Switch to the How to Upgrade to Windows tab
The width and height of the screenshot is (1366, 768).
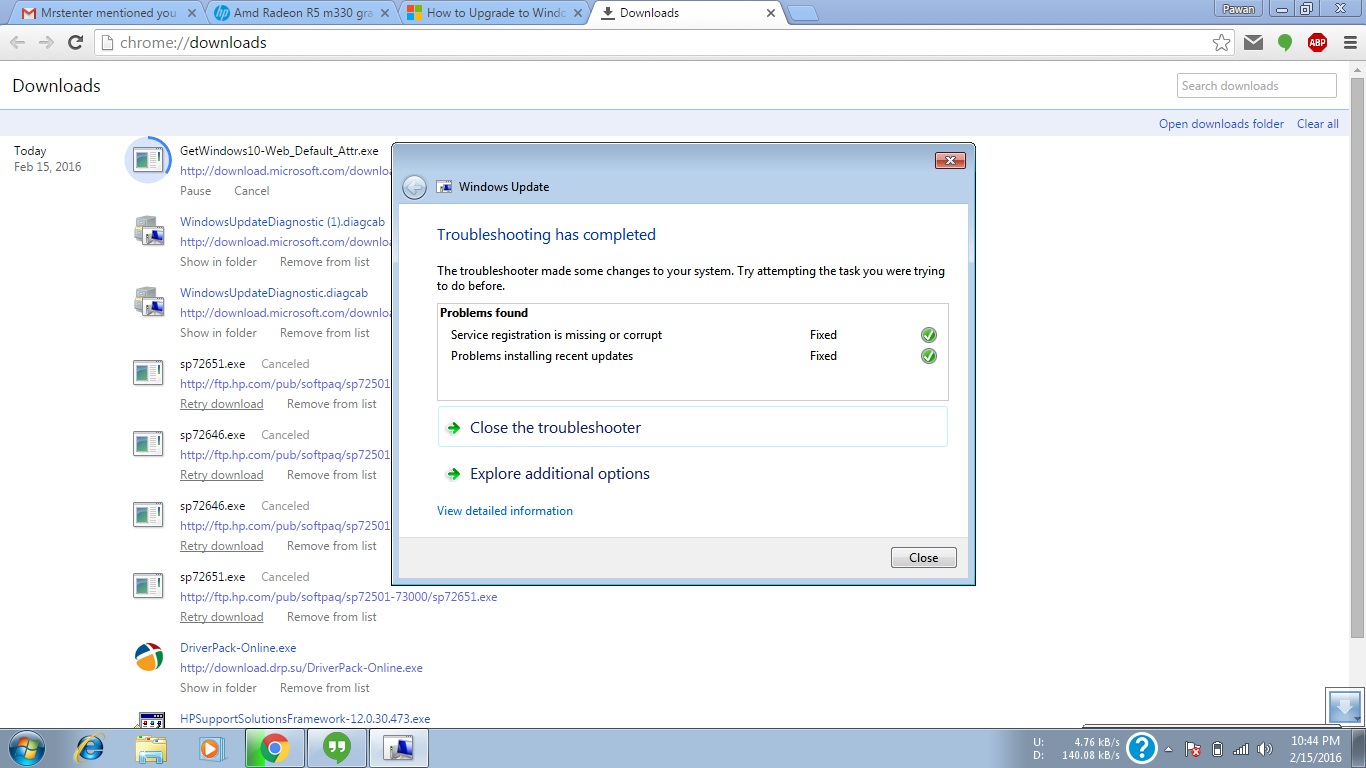[494, 13]
